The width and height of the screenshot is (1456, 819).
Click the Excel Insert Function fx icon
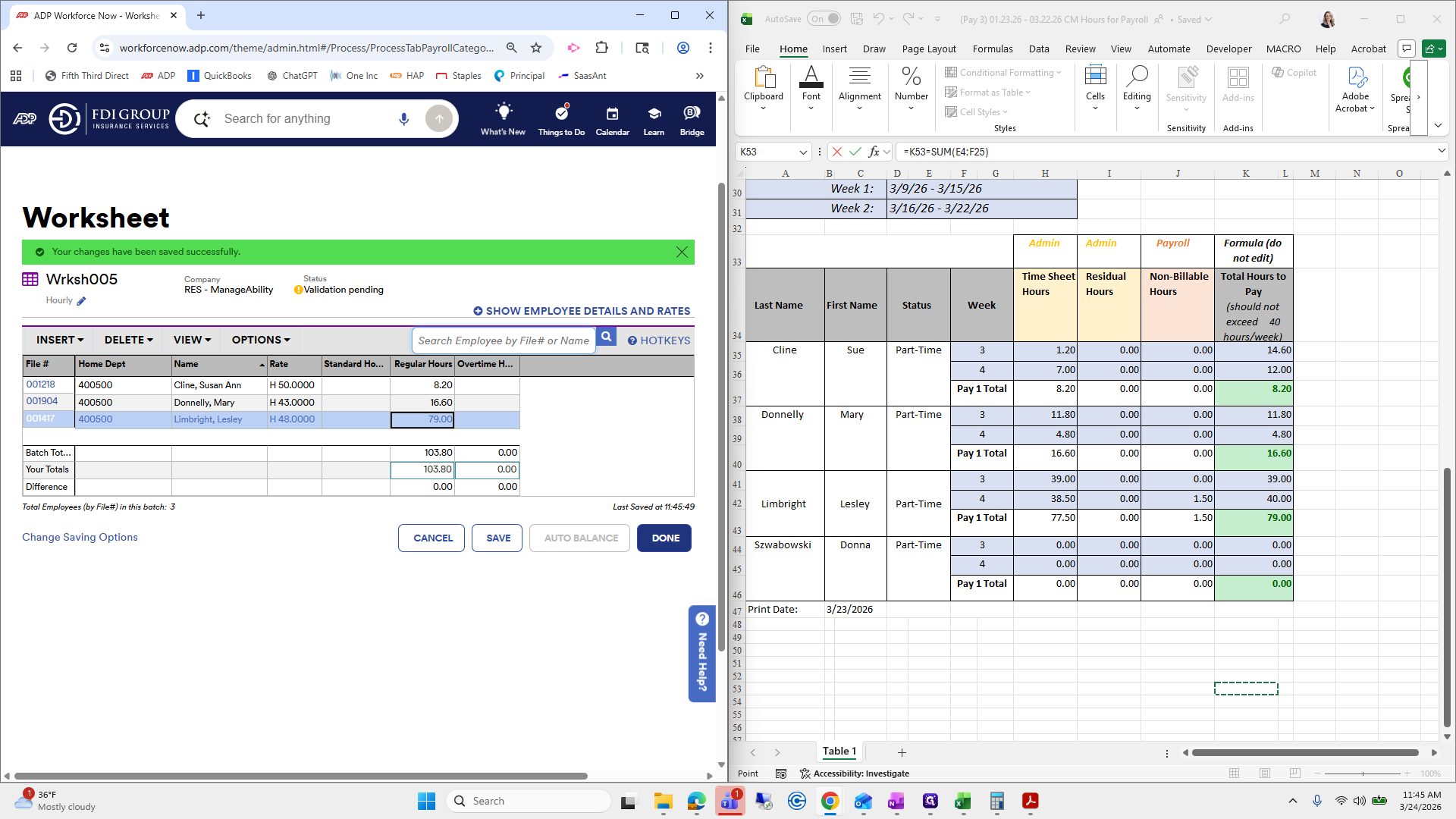click(x=874, y=152)
